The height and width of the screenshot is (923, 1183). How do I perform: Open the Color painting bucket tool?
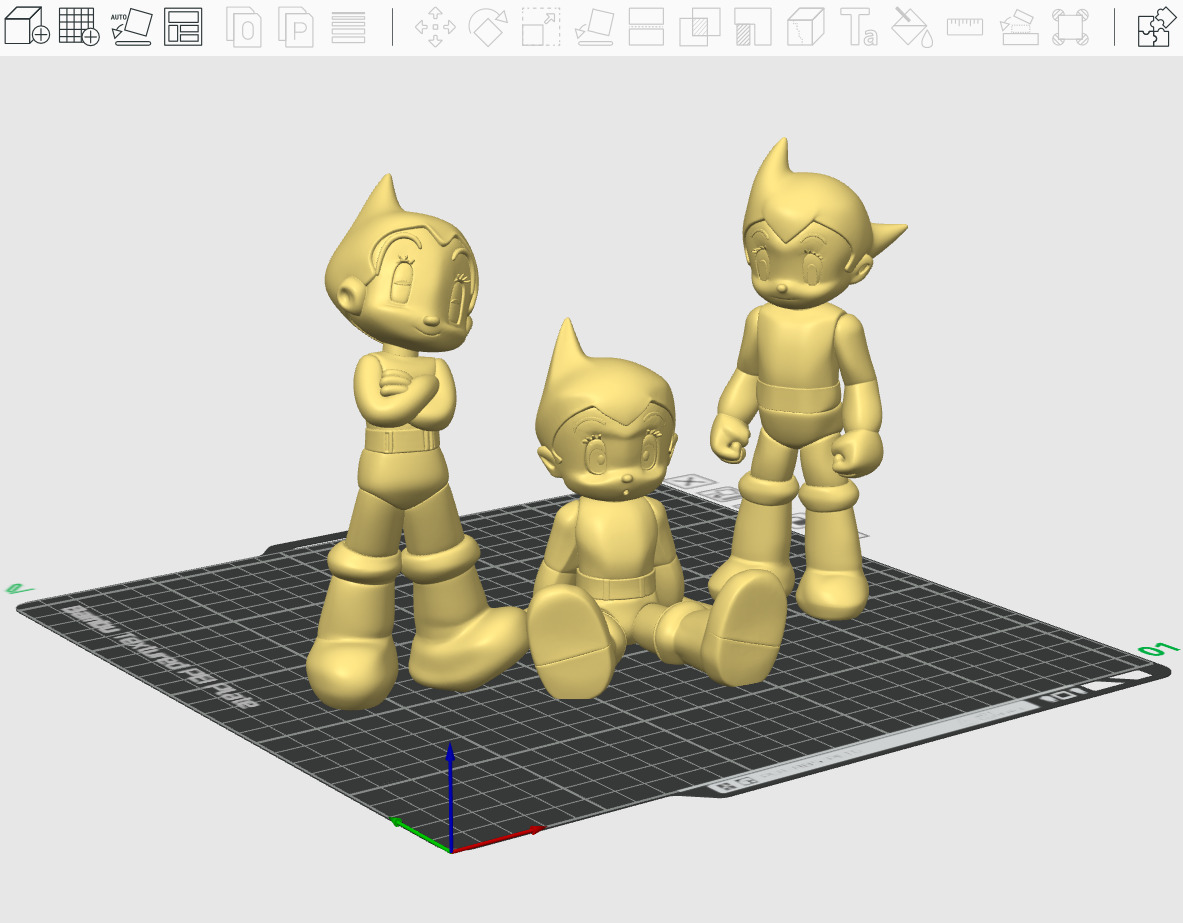click(911, 27)
